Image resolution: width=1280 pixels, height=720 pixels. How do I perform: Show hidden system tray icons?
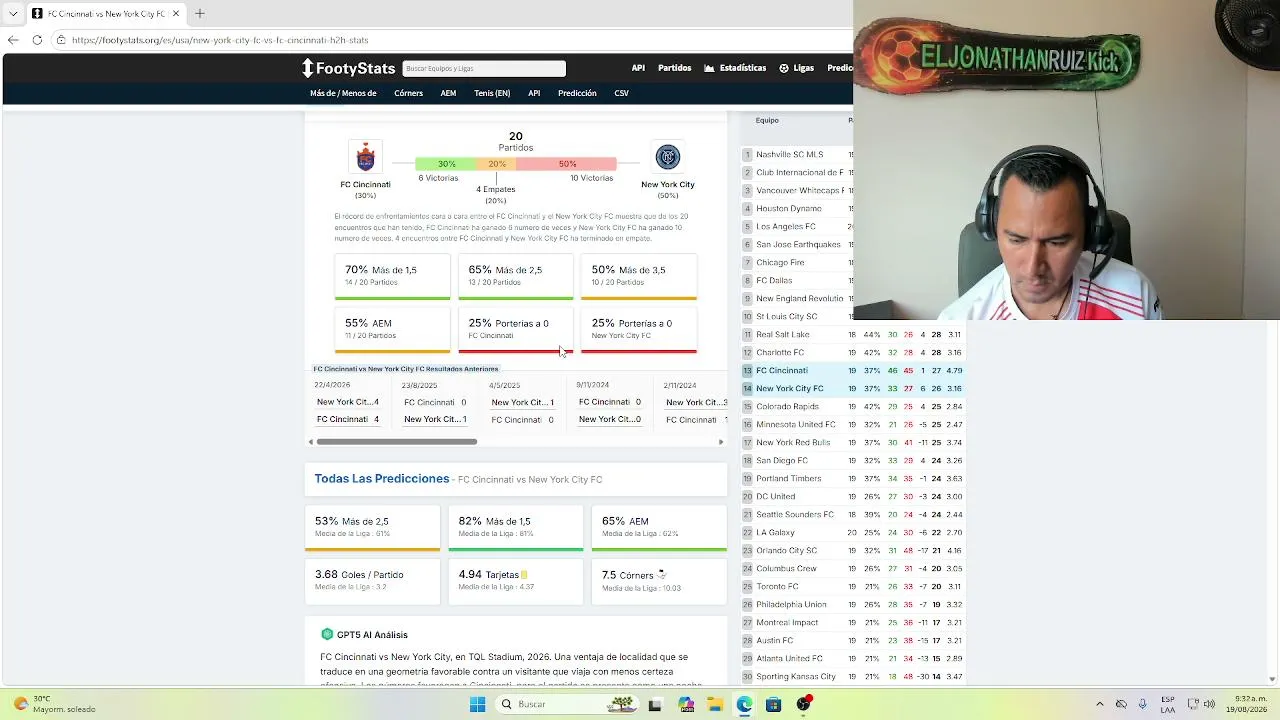[1100, 704]
